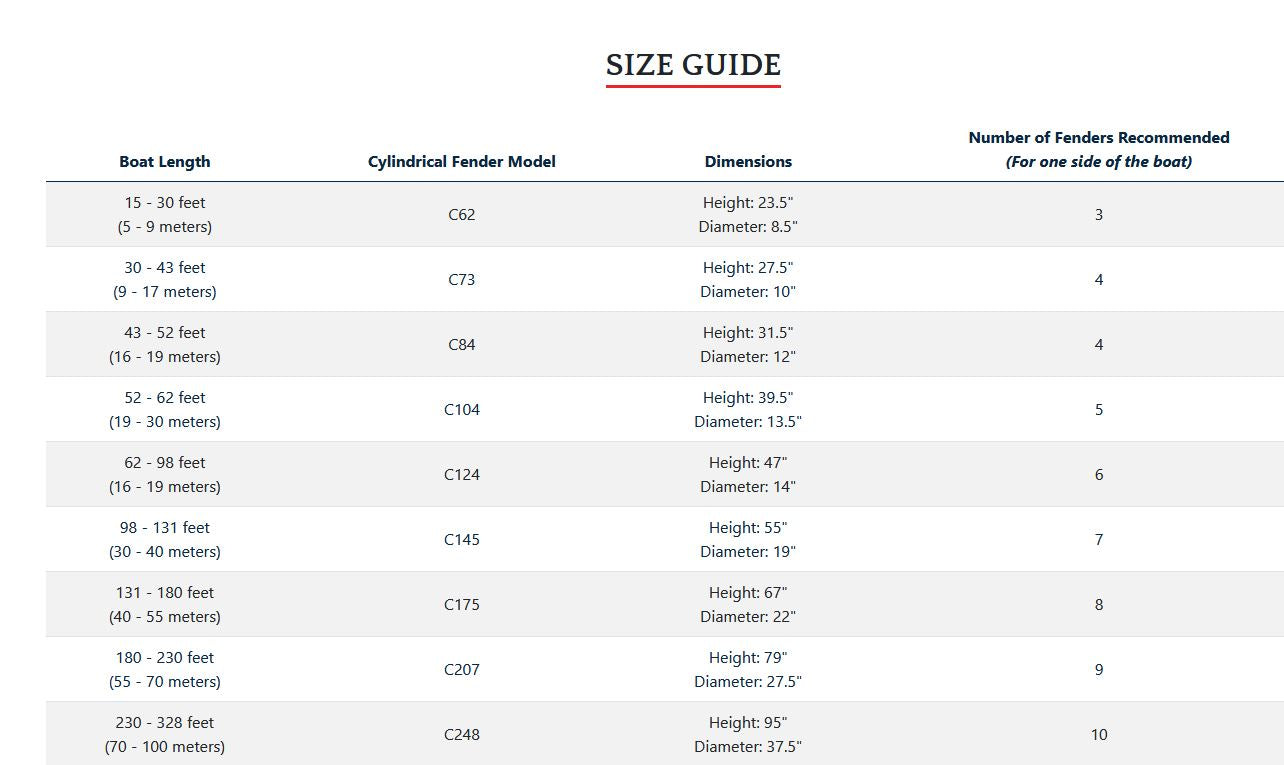Select the Boat Length column header
Viewport: 1284px width, 765px height.
point(165,161)
